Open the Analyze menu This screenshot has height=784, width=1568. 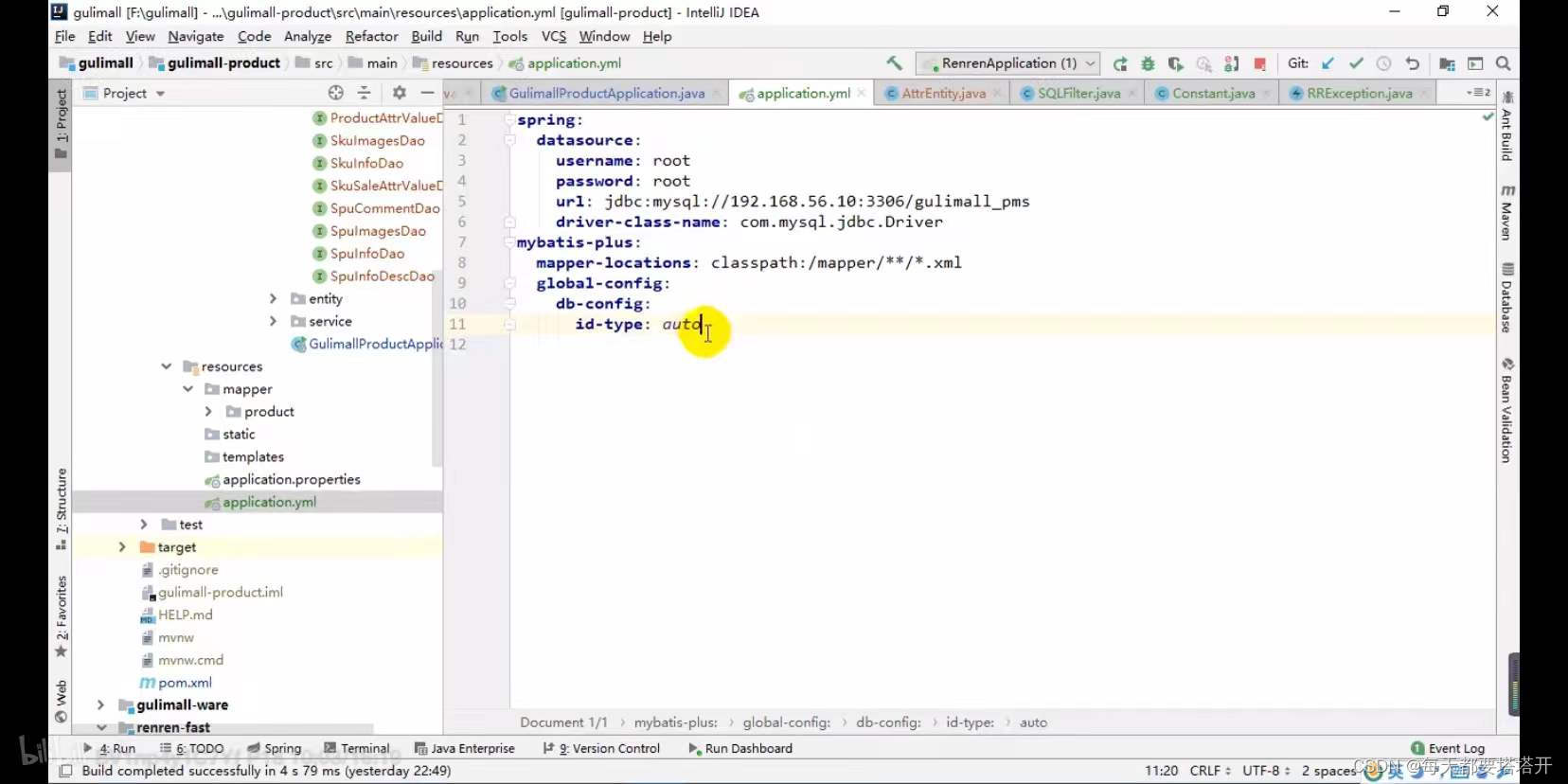[308, 36]
